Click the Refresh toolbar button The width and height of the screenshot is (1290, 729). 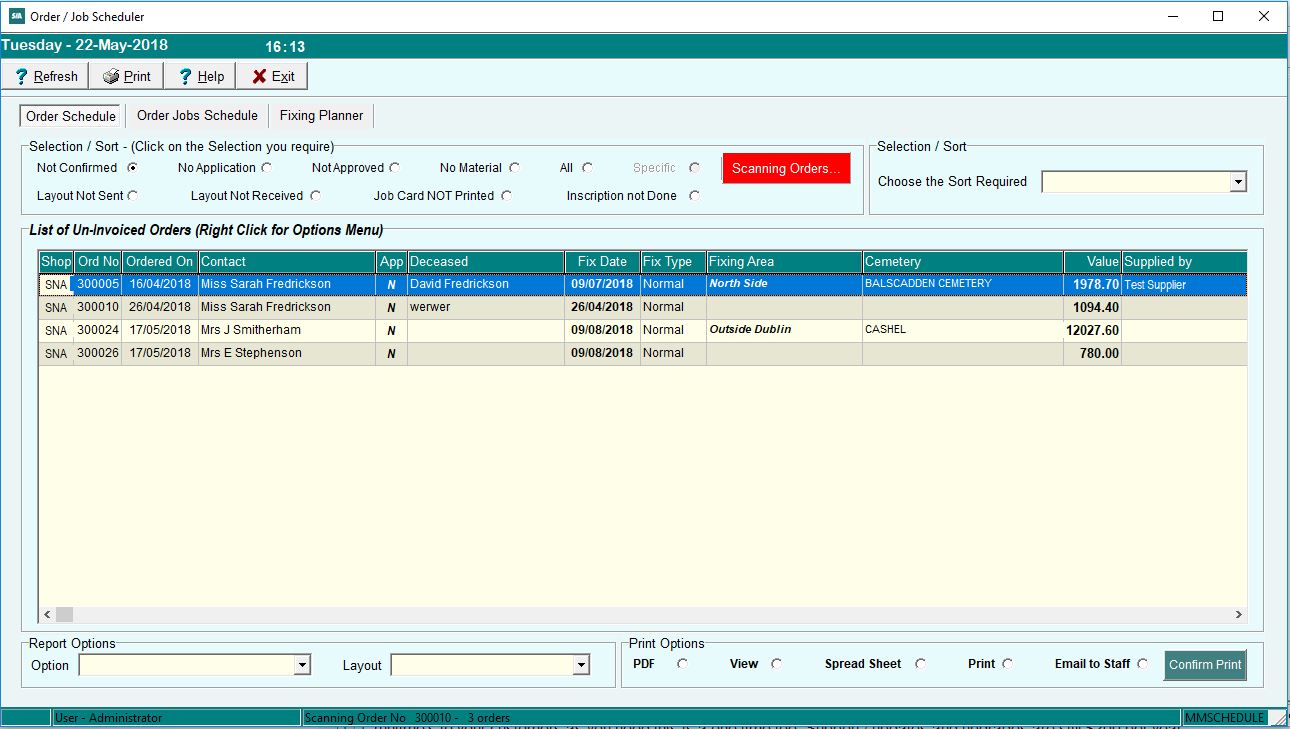[45, 77]
